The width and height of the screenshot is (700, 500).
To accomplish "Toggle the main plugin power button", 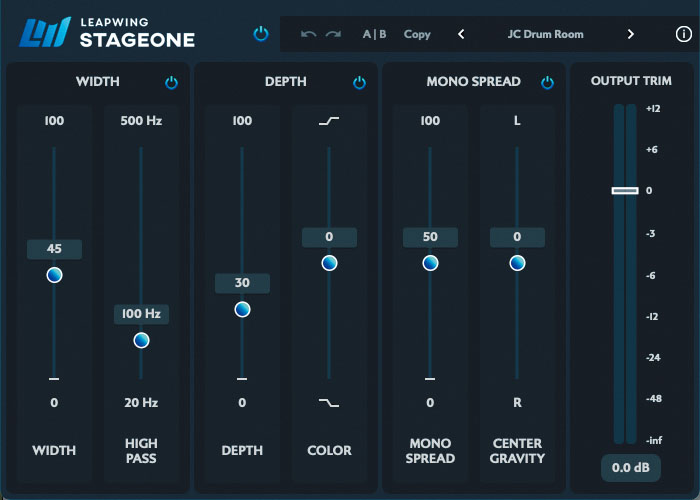I will click(261, 34).
